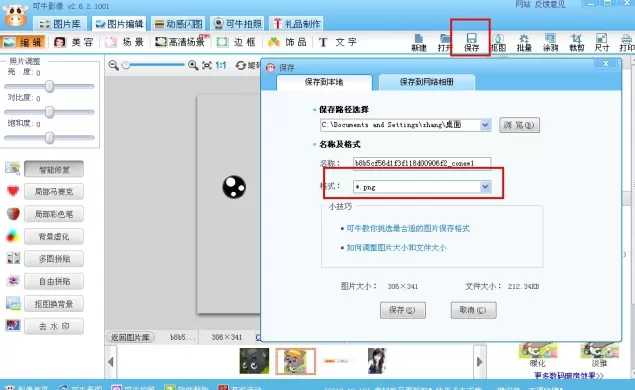
Task: Select the 保存到网络相册 tab
Action: (426, 82)
